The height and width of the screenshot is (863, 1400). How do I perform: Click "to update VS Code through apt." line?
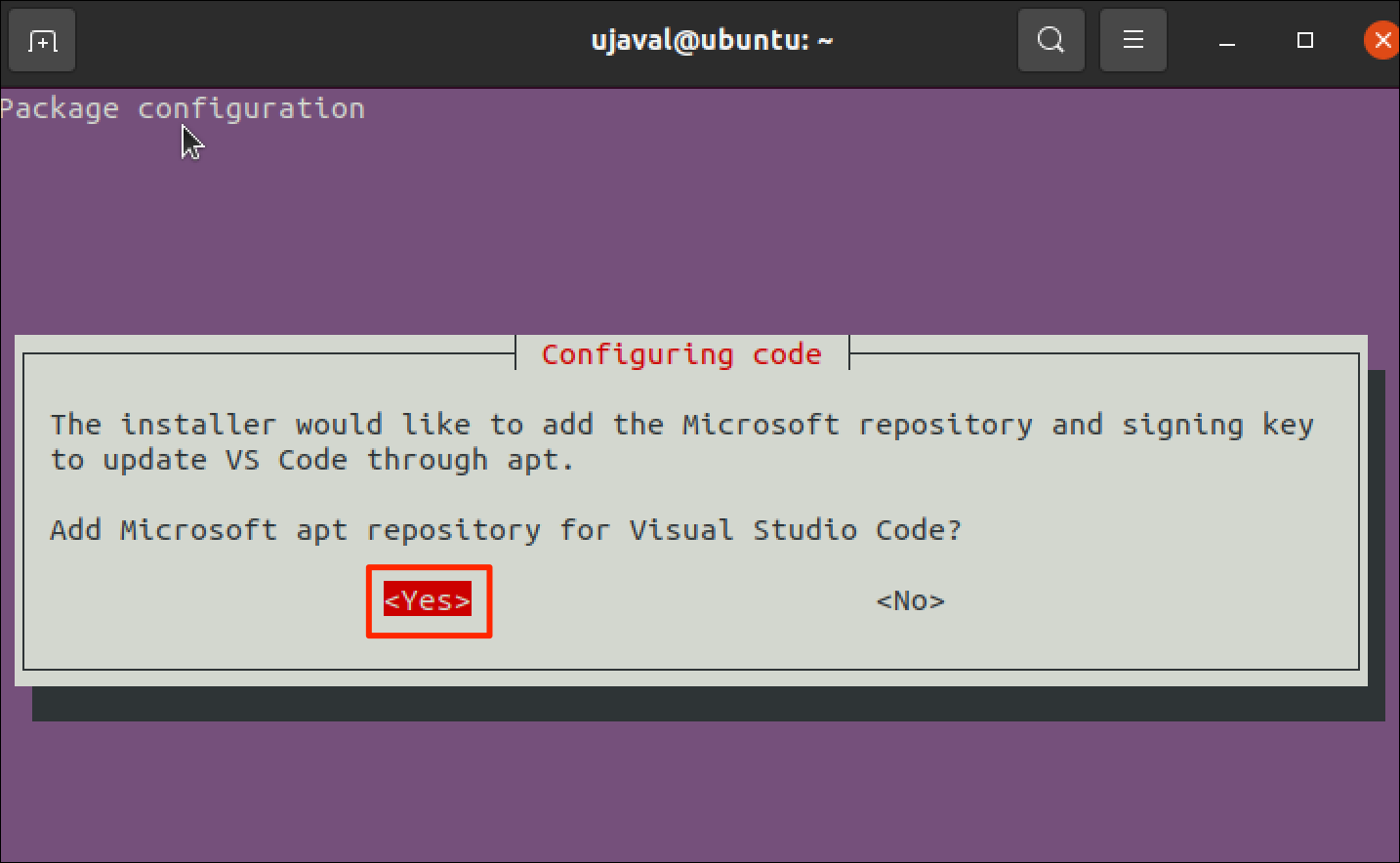(312, 460)
